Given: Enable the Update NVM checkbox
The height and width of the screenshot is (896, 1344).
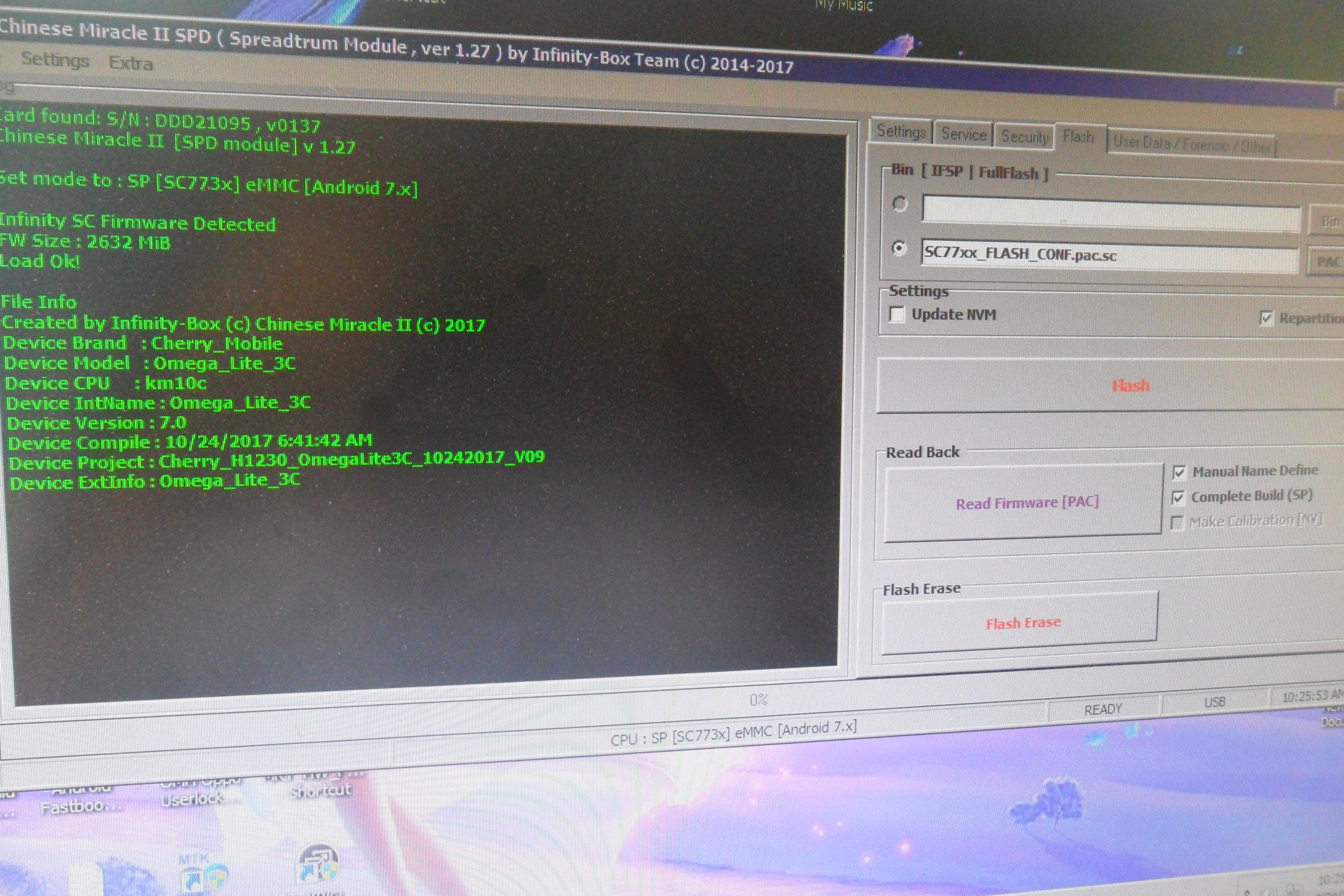Looking at the screenshot, I should pyautogui.click(x=897, y=314).
